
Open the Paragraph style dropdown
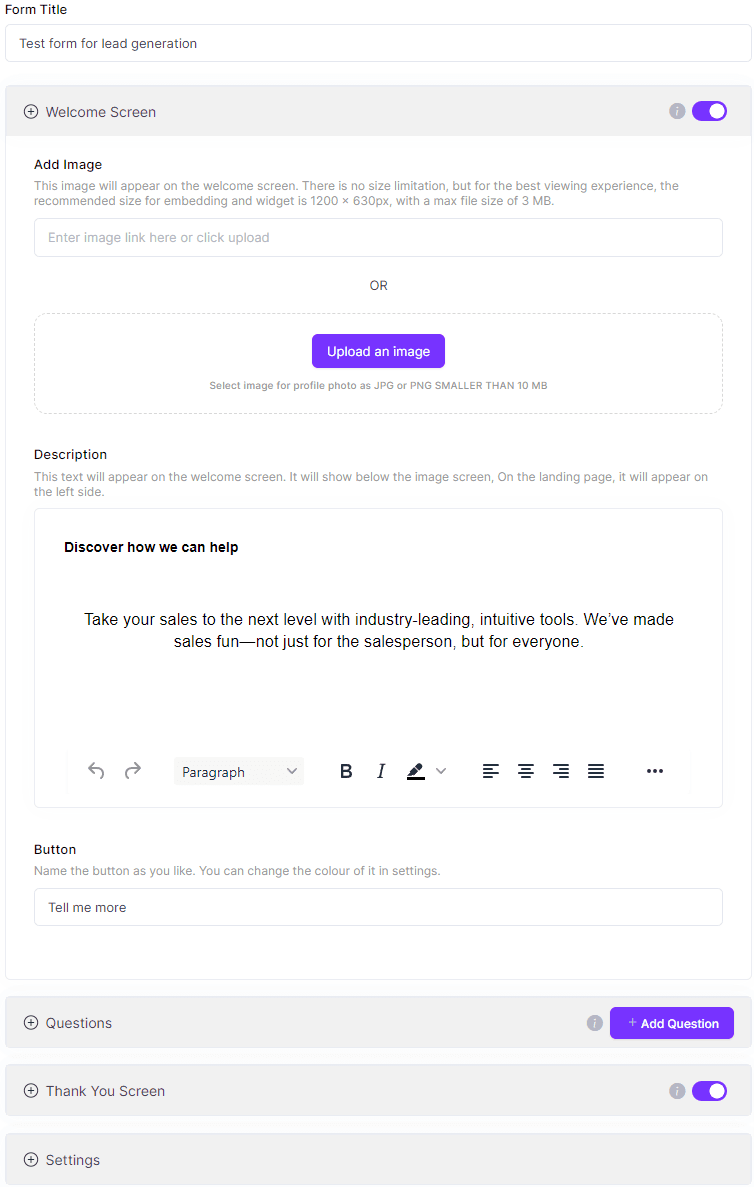coord(239,771)
